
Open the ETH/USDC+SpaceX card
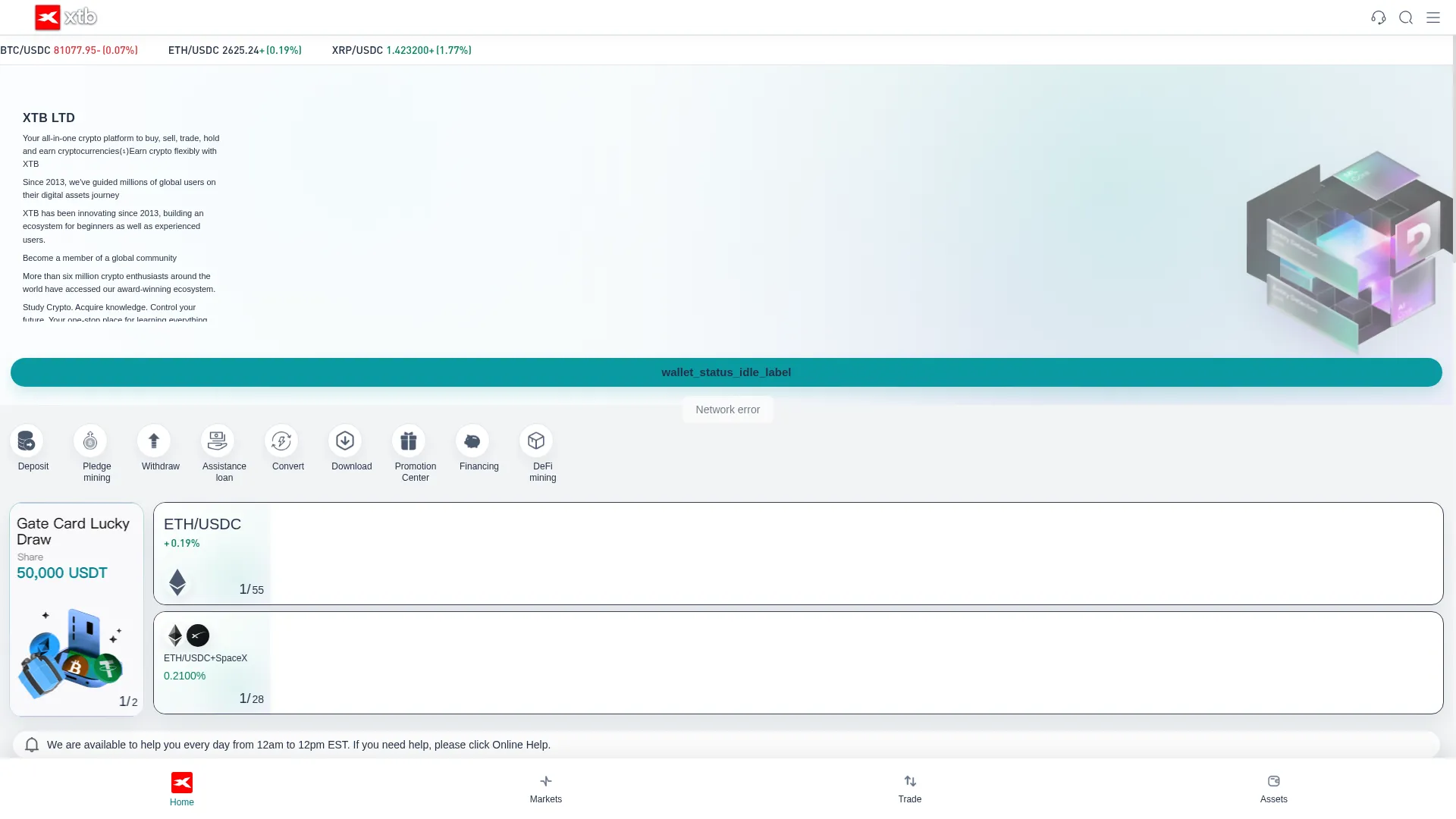point(799,663)
